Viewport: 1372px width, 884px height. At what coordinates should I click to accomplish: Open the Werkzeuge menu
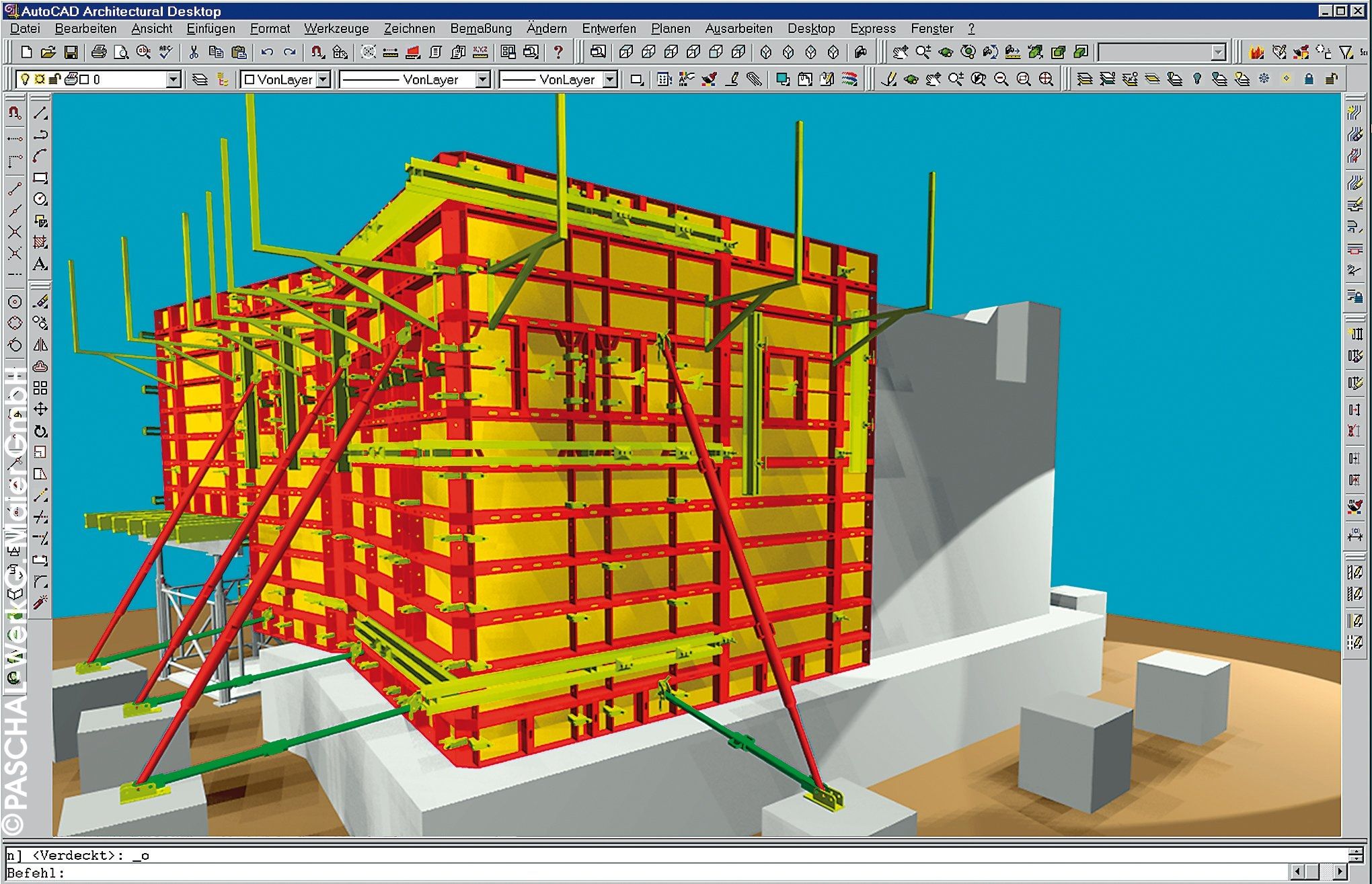pyautogui.click(x=336, y=28)
